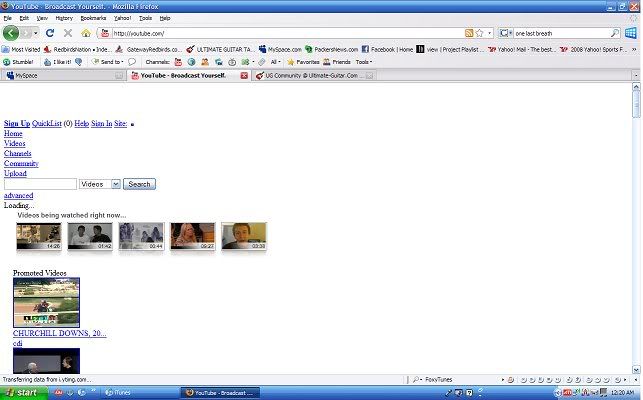This screenshot has height=400, width=643.
Task: Click the address bar URL field
Action: click(287, 33)
